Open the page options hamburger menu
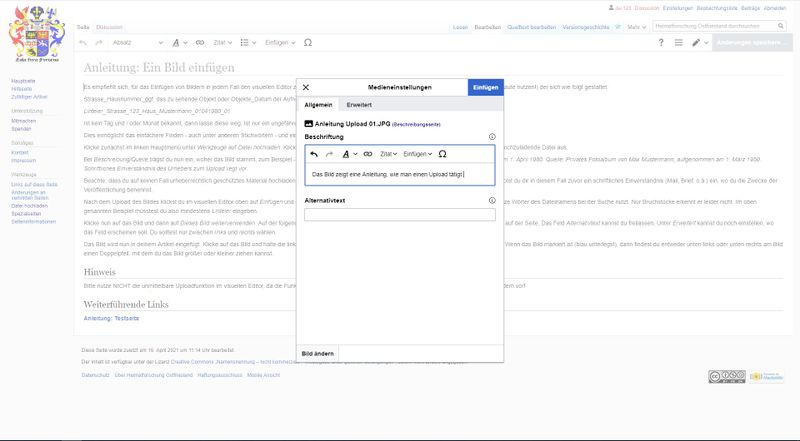800x441 pixels. click(x=680, y=43)
